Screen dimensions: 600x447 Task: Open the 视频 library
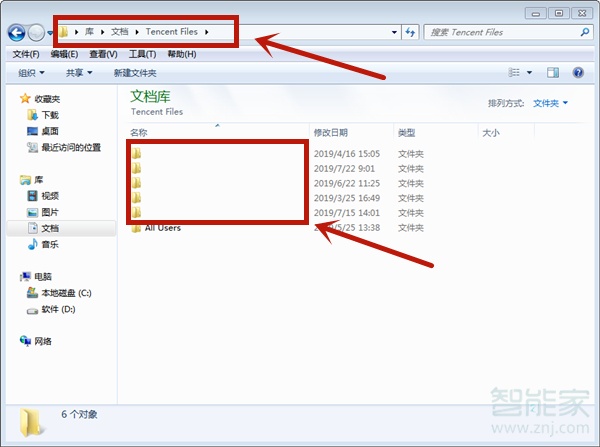[x=50, y=196]
